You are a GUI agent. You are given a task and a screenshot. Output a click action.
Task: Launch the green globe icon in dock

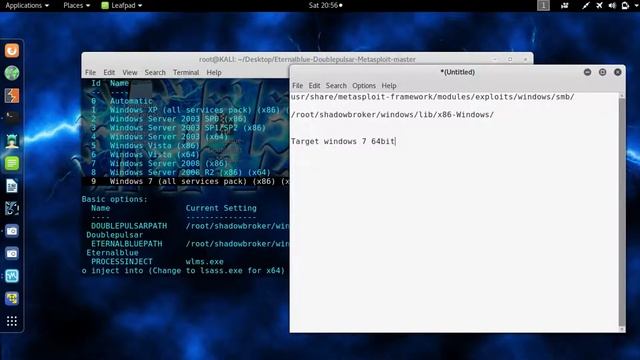(12, 73)
